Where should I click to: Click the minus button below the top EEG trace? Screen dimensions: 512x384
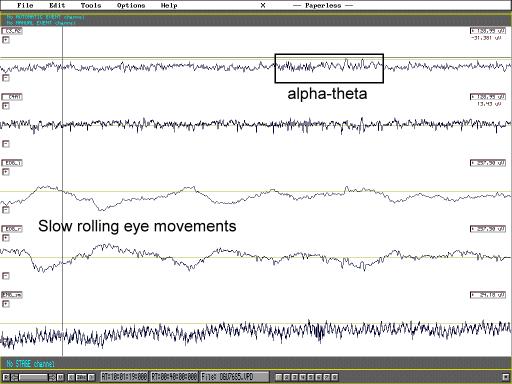click(6, 78)
